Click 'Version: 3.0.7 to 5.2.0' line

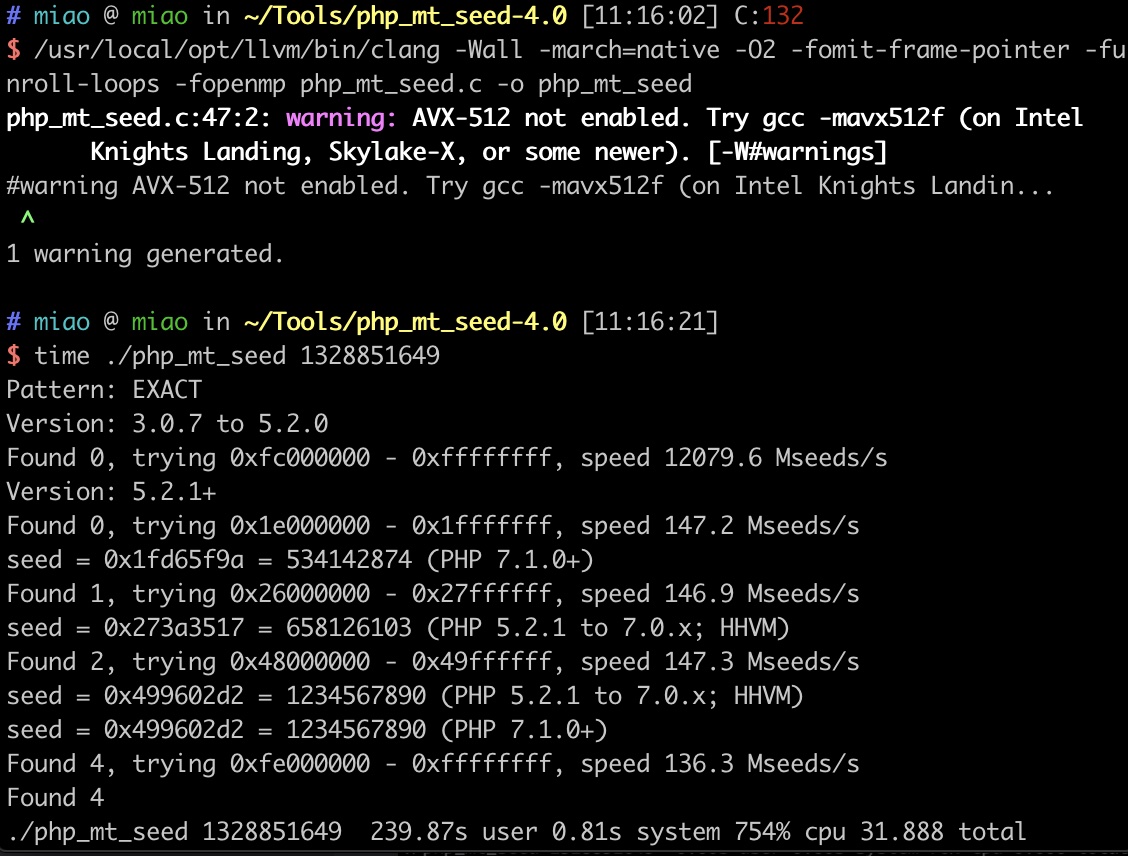click(167, 424)
